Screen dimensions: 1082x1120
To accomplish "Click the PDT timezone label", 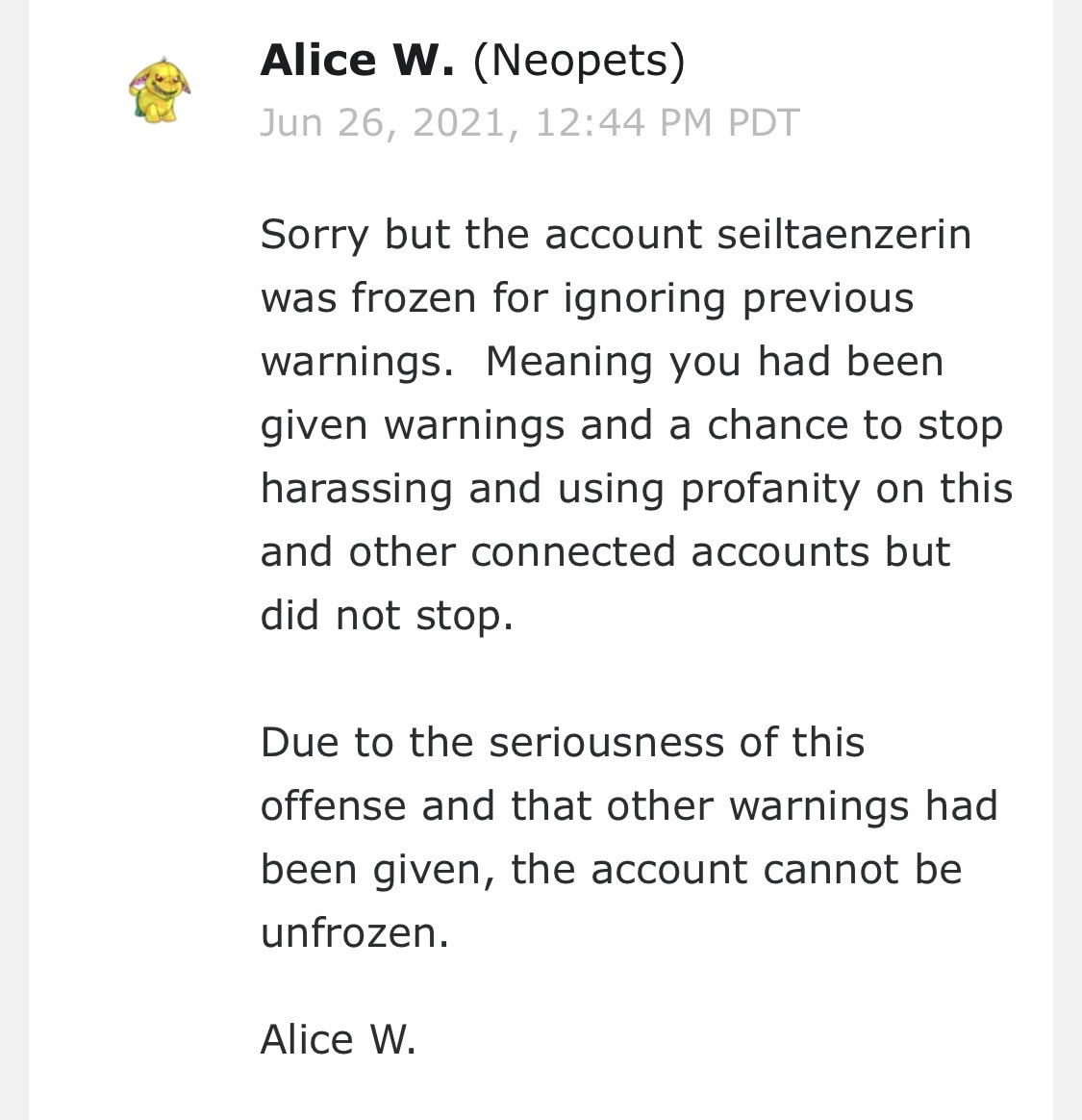I will tap(764, 123).
